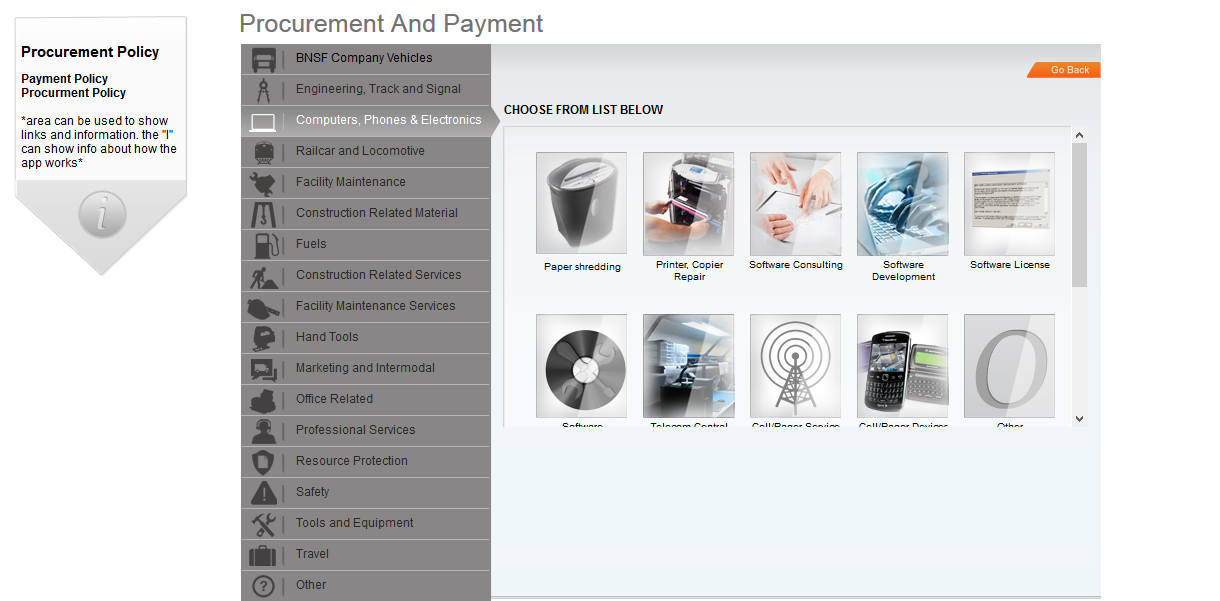This screenshot has height=601, width=1220.
Task: Select Railcar and Locomotive category
Action: click(x=366, y=152)
